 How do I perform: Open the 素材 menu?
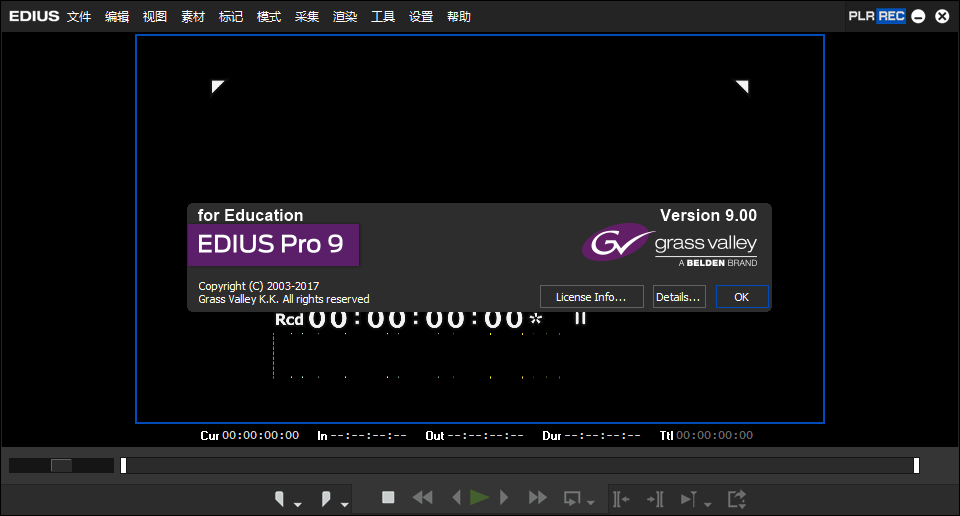click(193, 17)
